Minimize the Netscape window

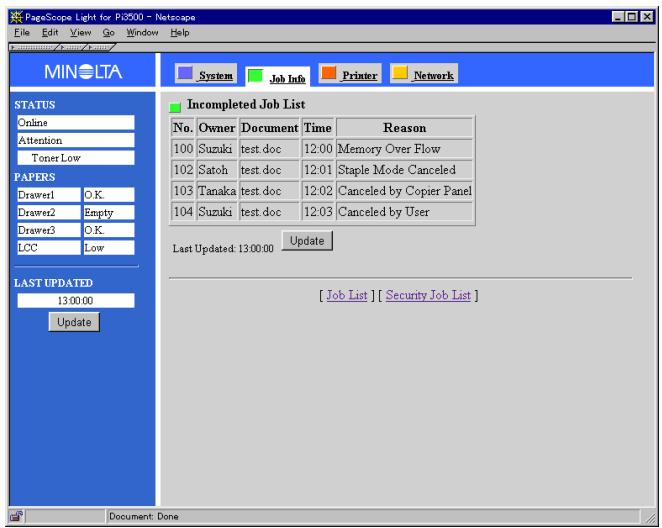[x=618, y=17]
